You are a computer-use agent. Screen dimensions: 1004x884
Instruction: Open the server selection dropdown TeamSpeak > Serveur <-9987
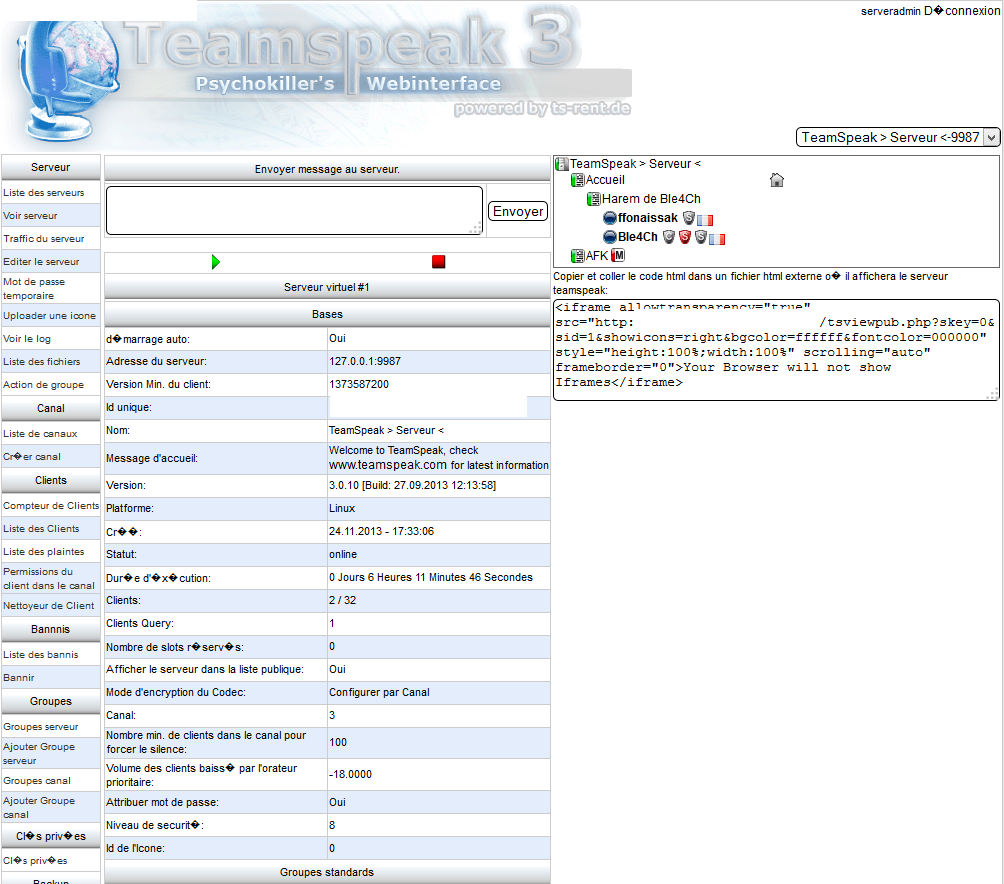click(x=898, y=137)
